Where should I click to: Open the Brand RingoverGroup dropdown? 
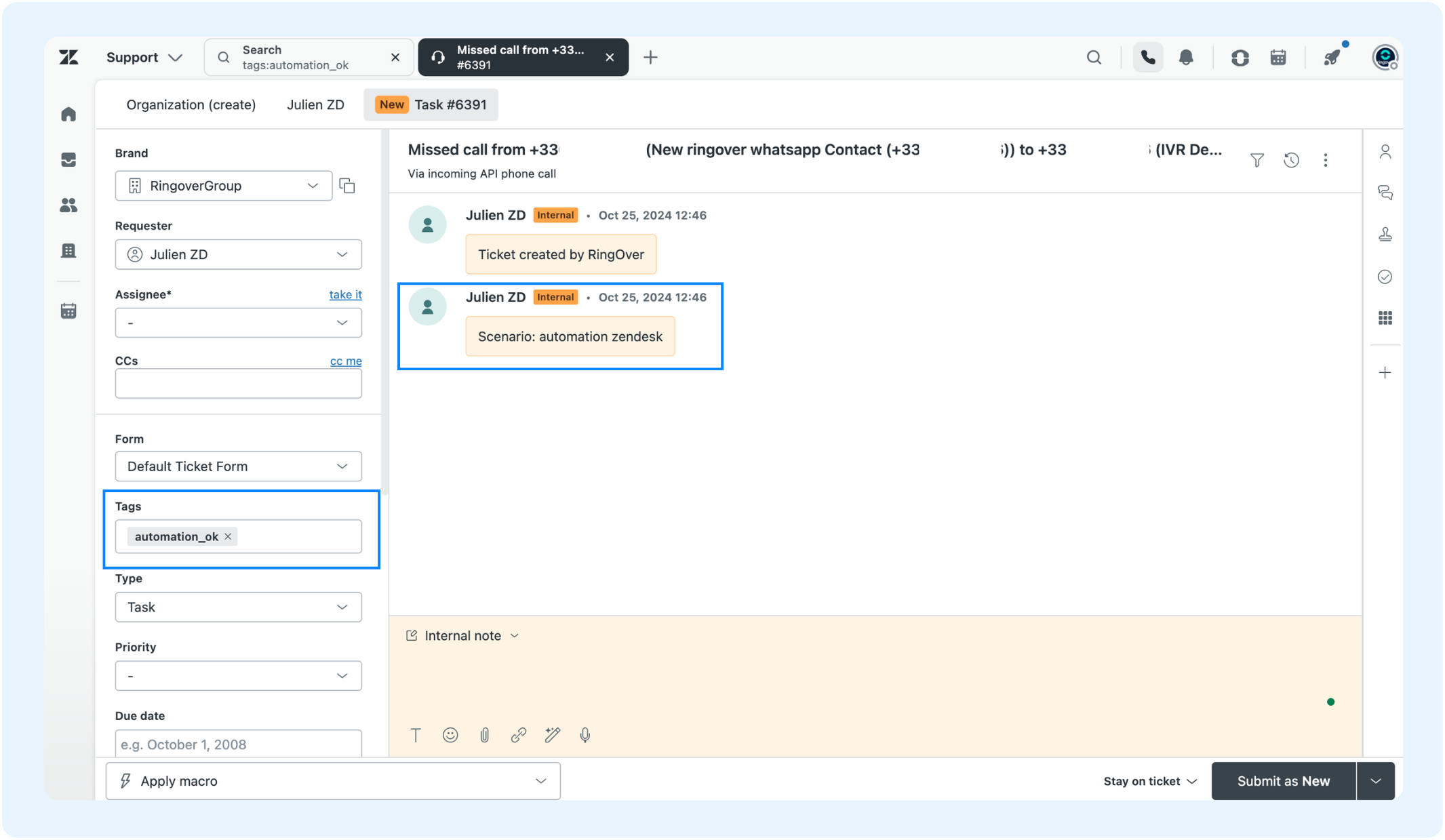[x=224, y=186]
